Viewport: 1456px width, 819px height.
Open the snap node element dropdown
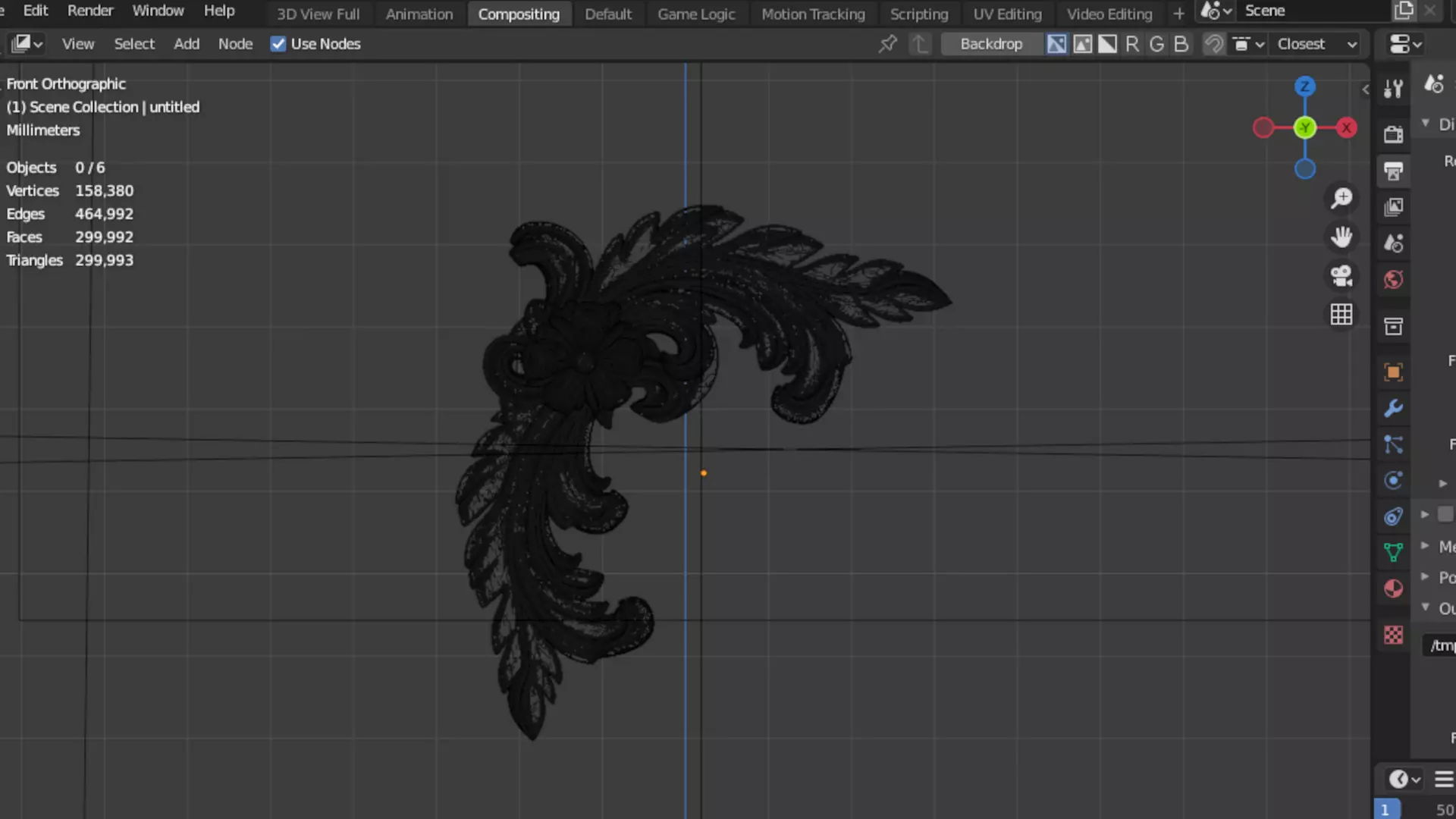[x=1248, y=44]
